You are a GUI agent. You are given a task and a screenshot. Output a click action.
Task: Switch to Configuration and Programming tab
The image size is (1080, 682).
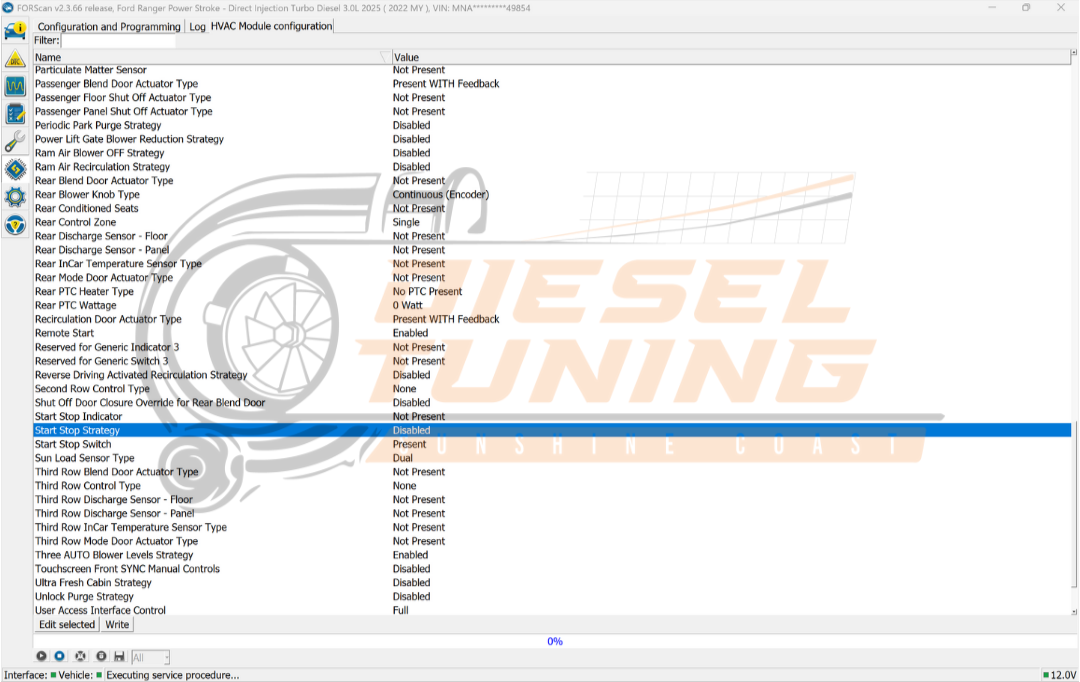[x=109, y=26]
